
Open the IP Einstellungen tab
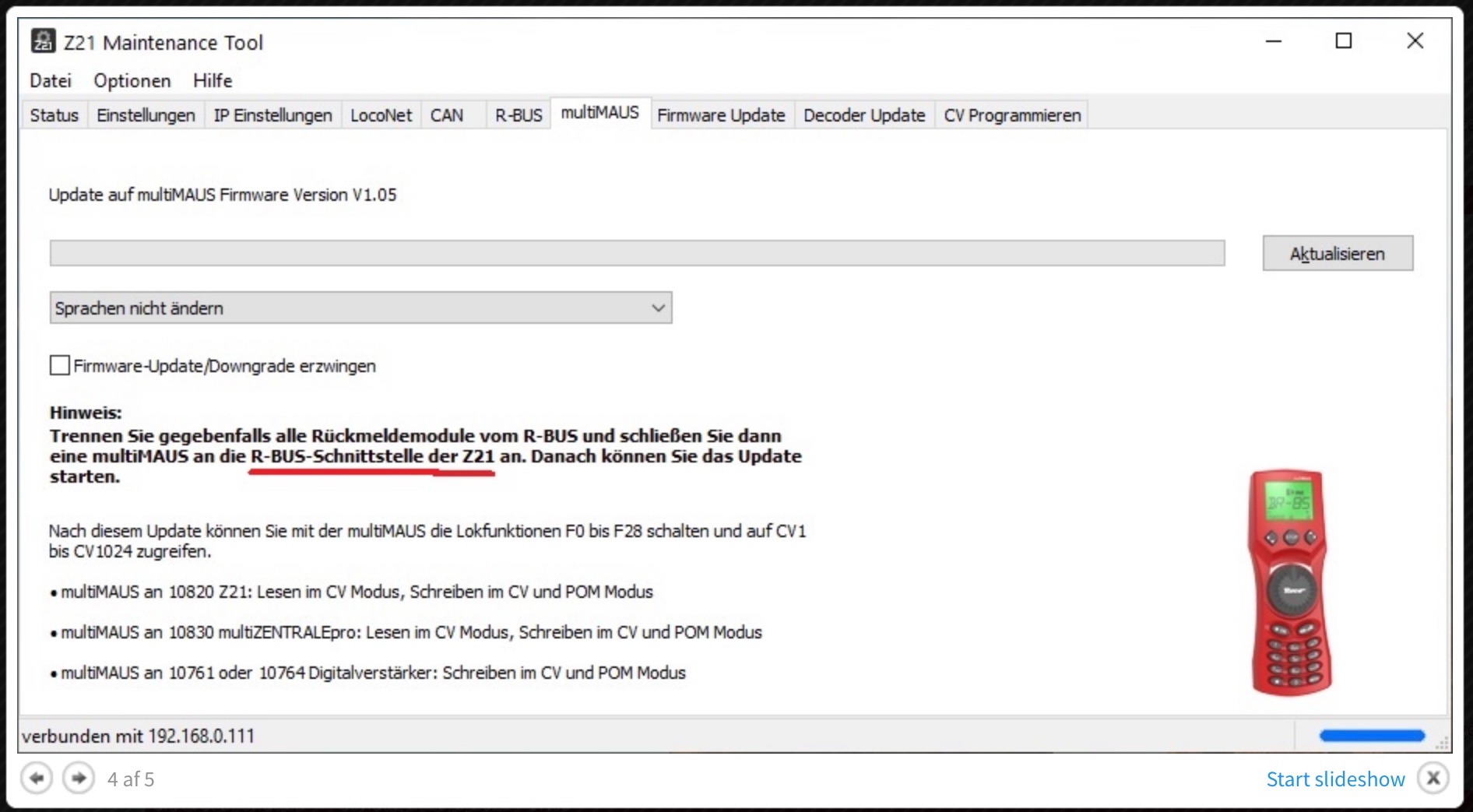[x=273, y=115]
